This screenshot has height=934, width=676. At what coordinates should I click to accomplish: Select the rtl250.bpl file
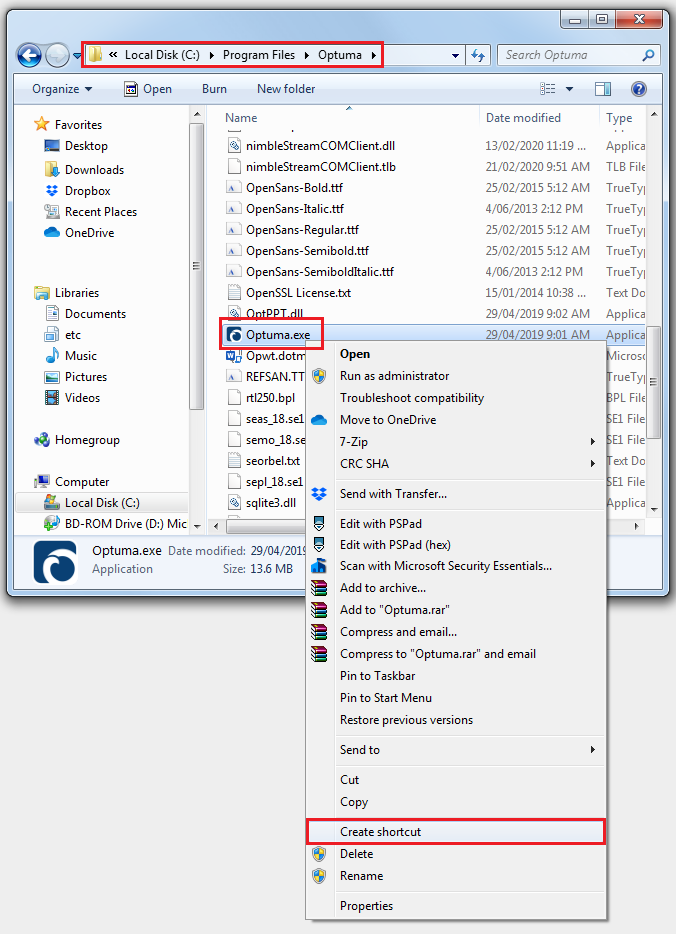pos(270,398)
